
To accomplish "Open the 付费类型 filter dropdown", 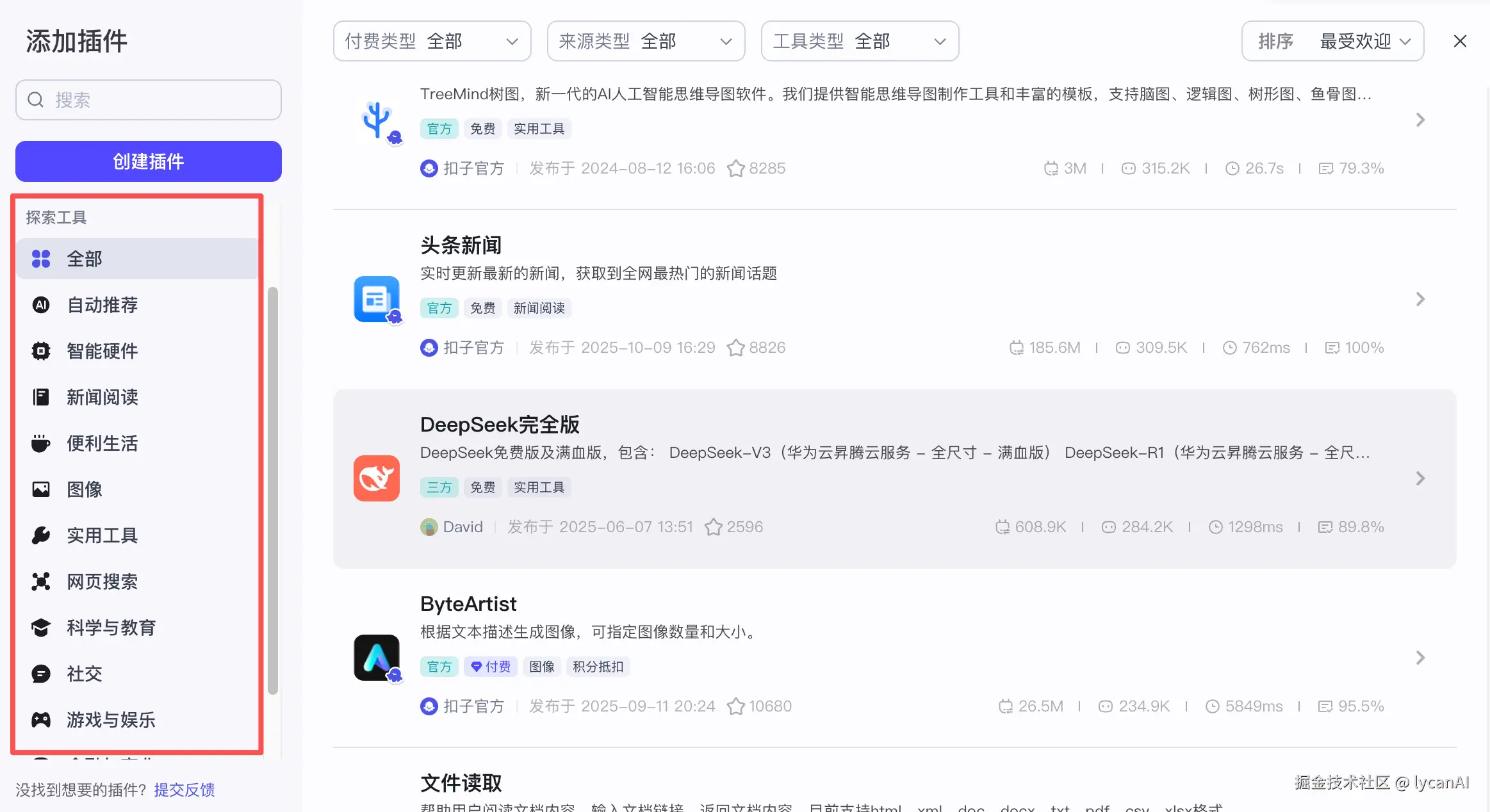I will pyautogui.click(x=432, y=40).
